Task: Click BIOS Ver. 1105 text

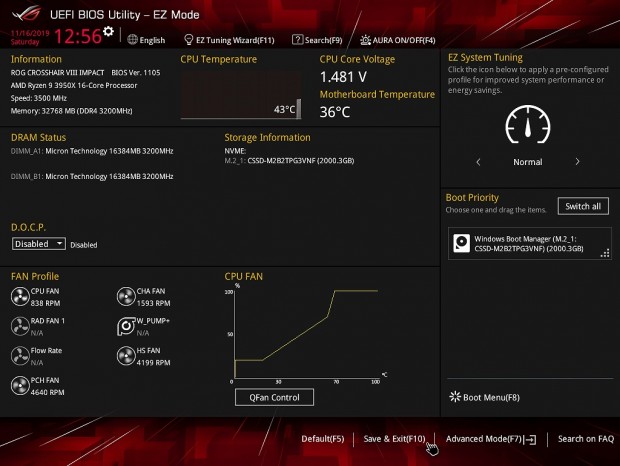Action: coord(136,73)
